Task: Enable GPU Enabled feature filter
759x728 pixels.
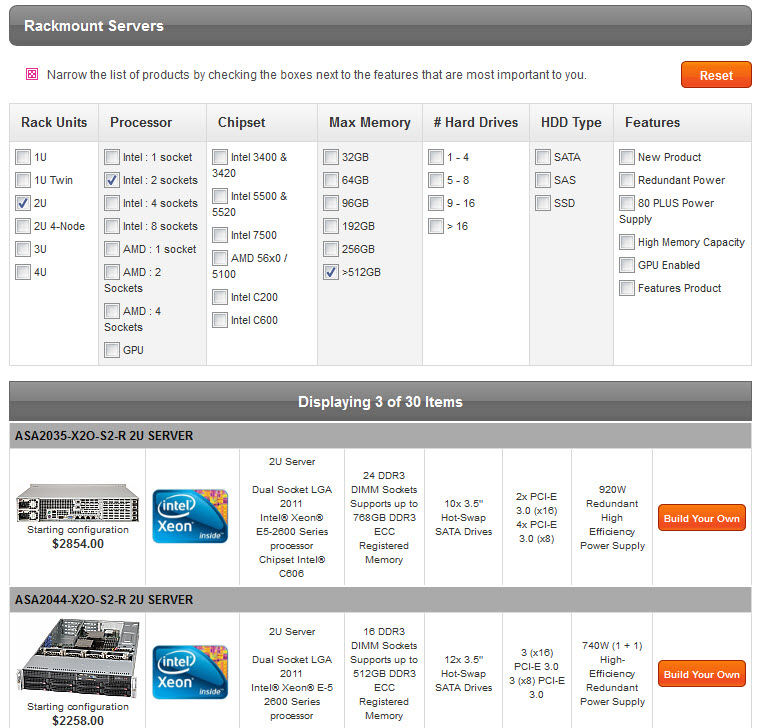Action: 627,265
